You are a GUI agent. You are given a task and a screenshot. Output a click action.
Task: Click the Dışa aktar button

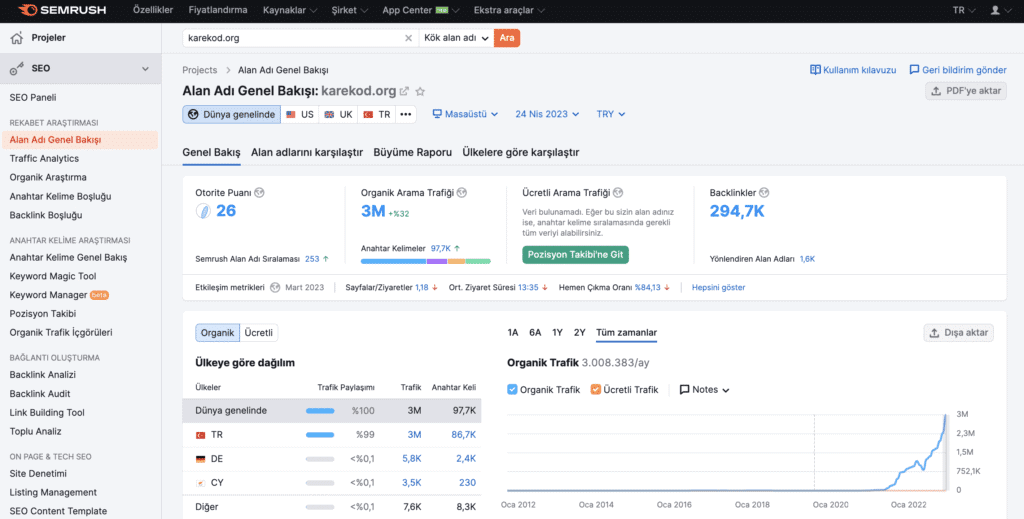(x=959, y=333)
